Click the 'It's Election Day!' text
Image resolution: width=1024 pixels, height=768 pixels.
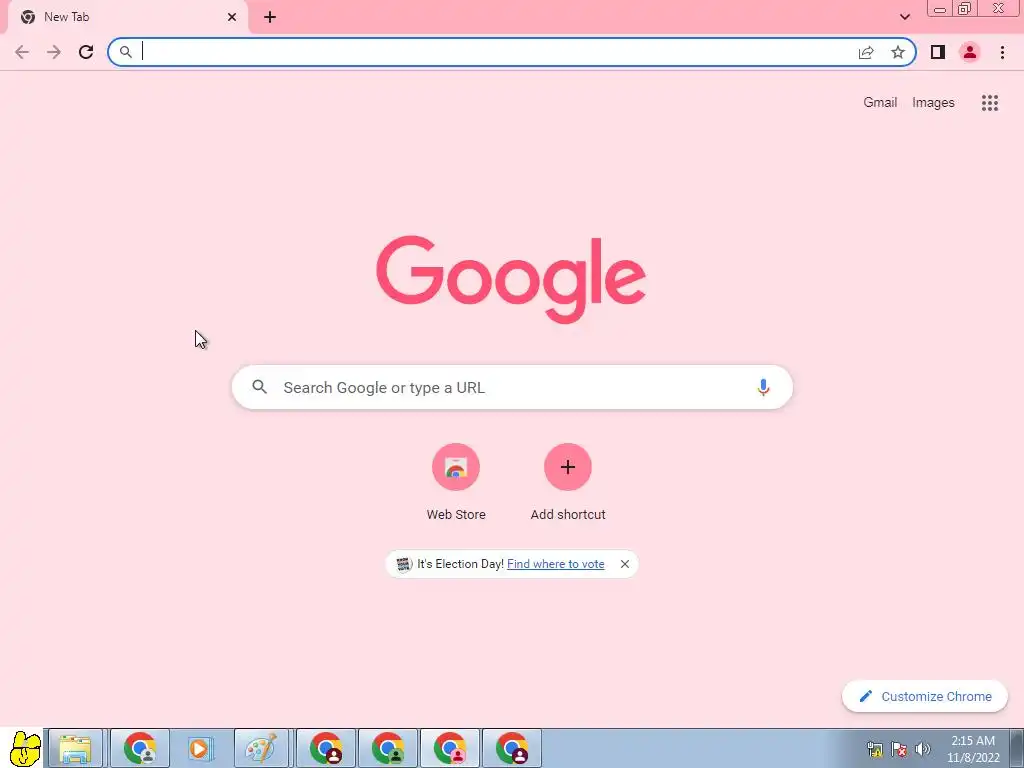tap(460, 564)
